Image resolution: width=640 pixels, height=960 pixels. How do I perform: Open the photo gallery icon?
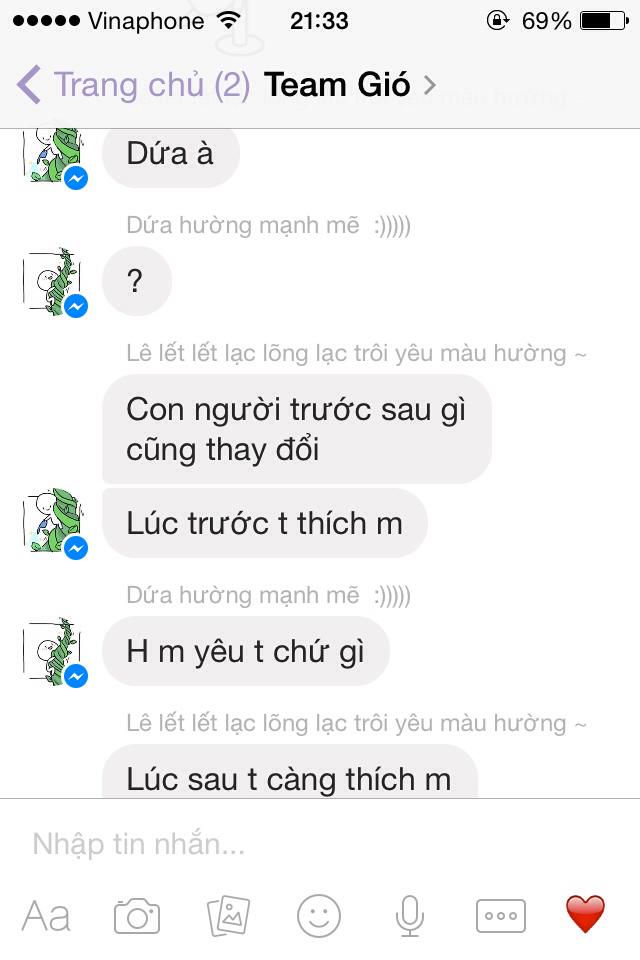[x=228, y=916]
